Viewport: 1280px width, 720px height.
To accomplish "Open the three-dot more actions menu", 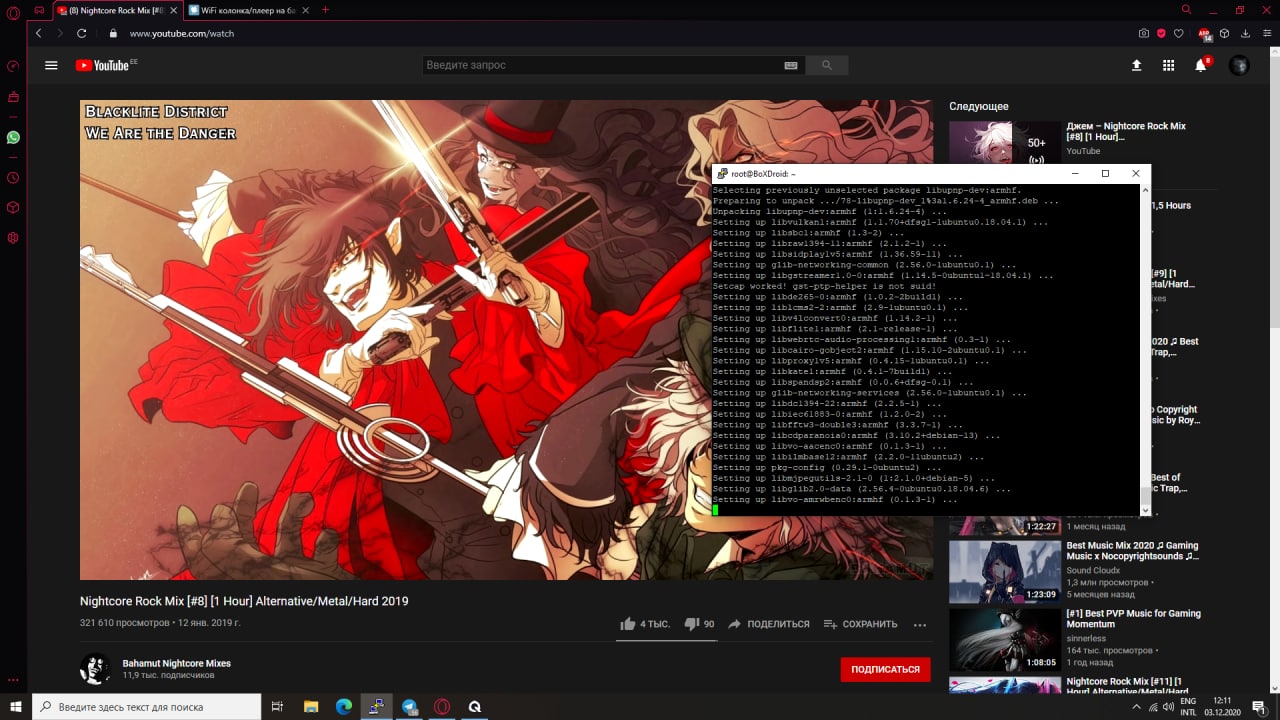I will point(920,624).
